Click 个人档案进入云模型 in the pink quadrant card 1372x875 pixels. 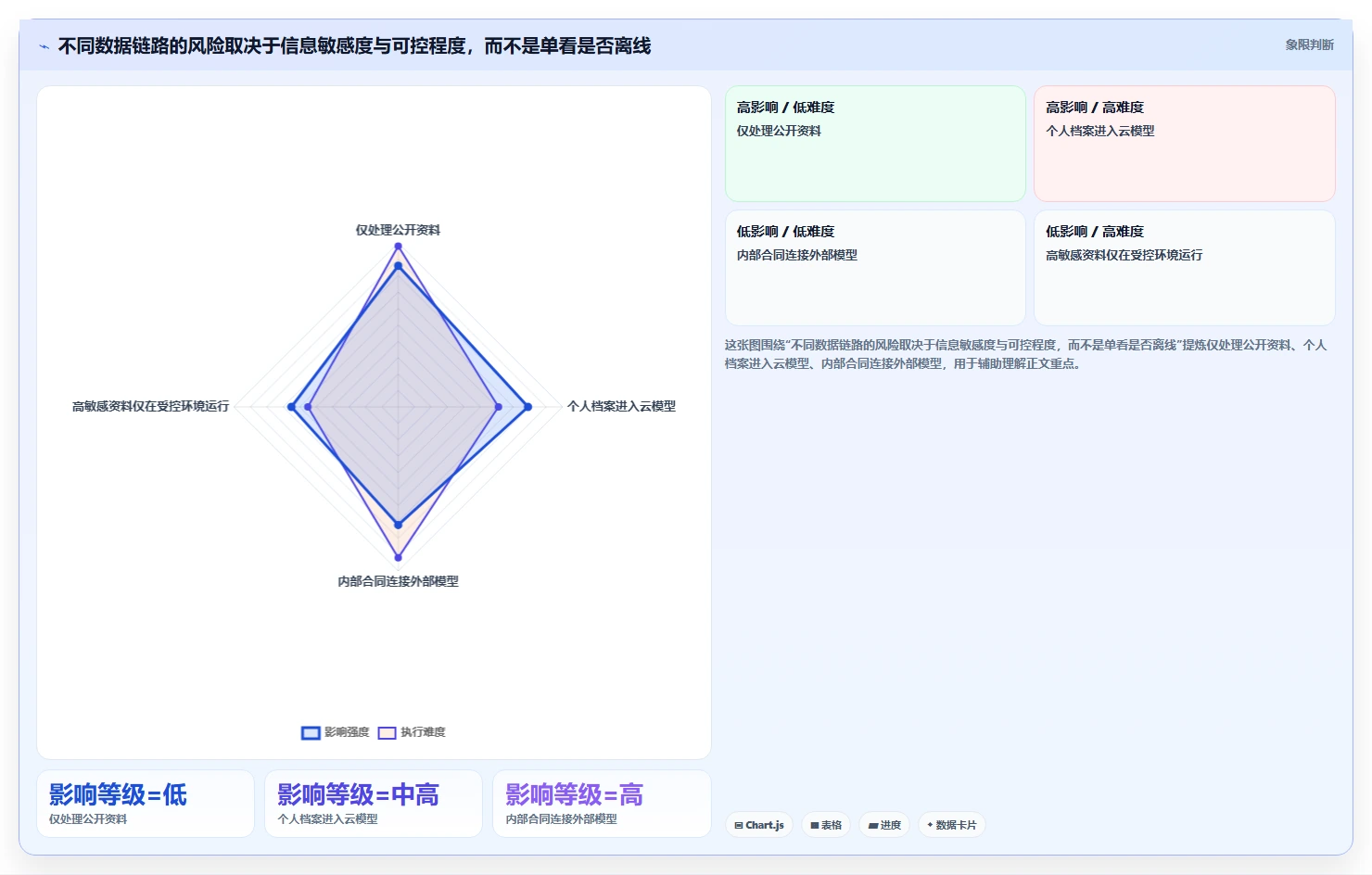[x=1100, y=131]
